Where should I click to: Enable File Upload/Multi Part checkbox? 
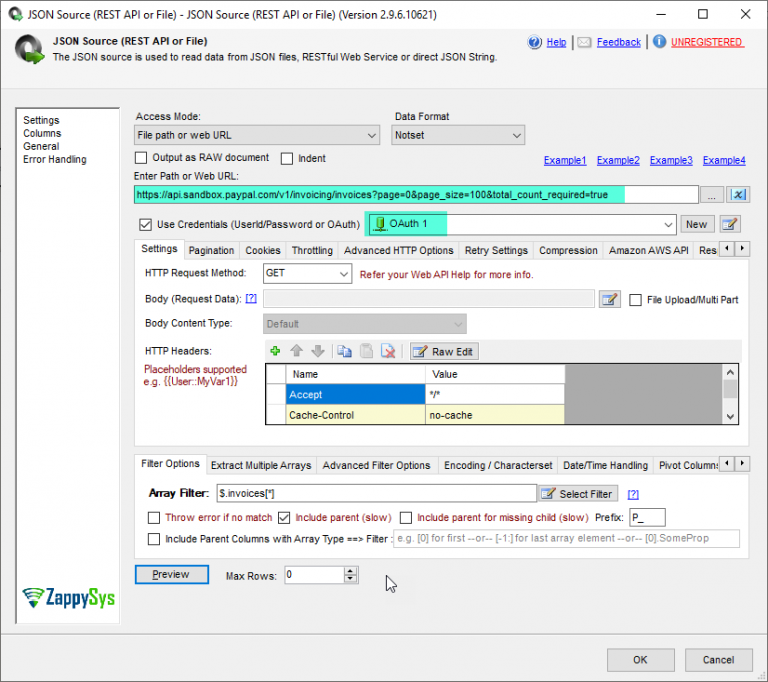[x=635, y=300]
